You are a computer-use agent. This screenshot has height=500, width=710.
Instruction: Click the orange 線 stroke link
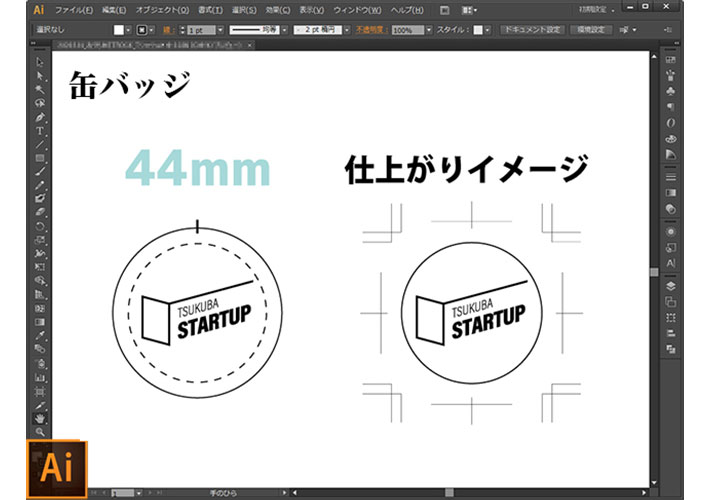pyautogui.click(x=168, y=30)
